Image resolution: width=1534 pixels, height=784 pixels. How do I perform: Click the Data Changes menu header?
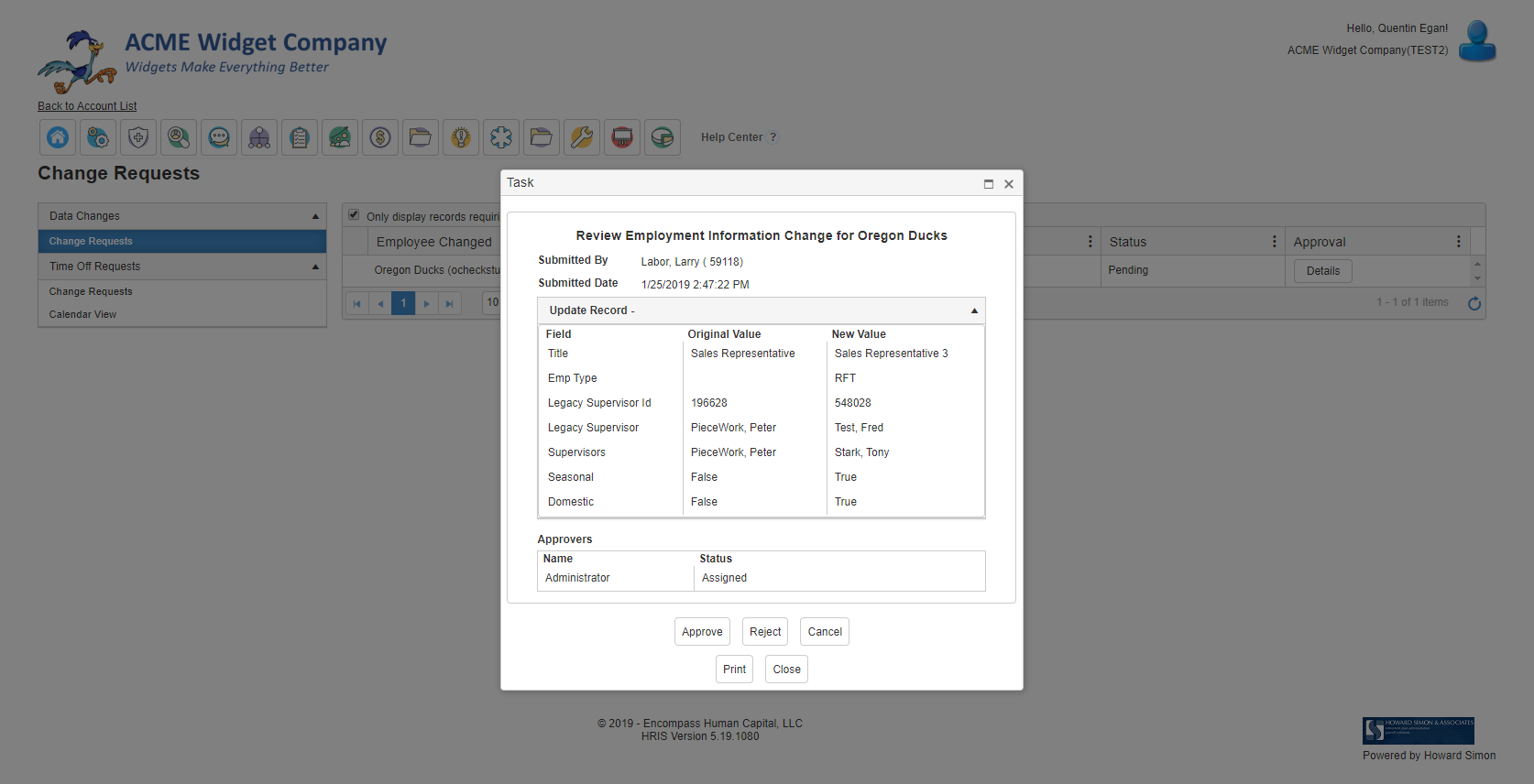click(182, 216)
